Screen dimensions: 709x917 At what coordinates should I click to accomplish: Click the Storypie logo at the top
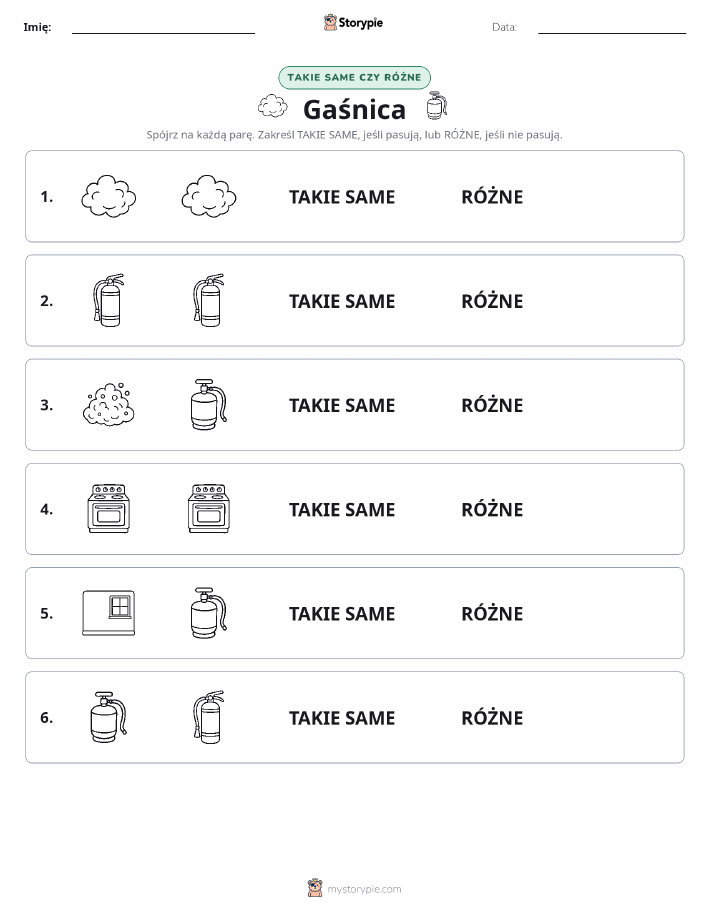coord(353,23)
